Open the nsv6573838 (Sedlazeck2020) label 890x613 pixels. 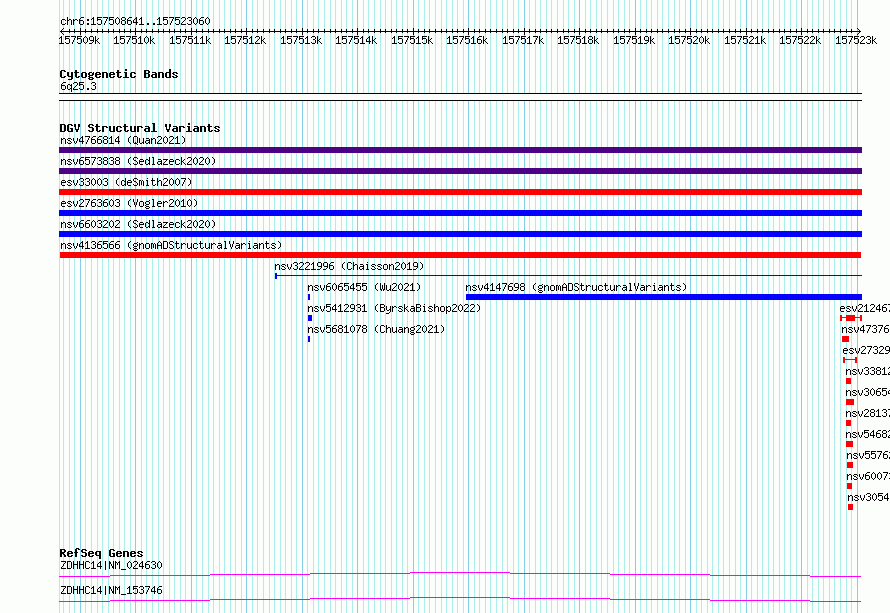tap(138, 161)
